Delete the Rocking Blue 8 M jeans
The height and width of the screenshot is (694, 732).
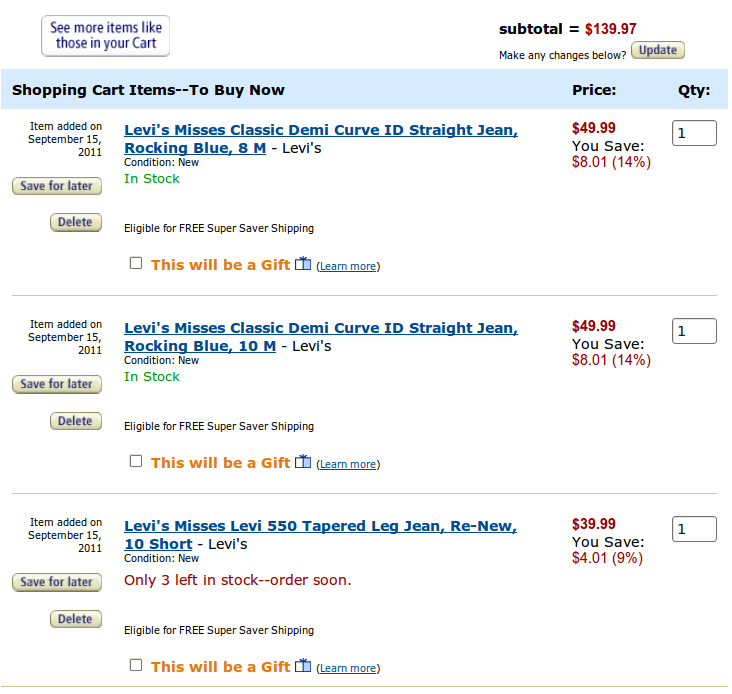[x=75, y=222]
